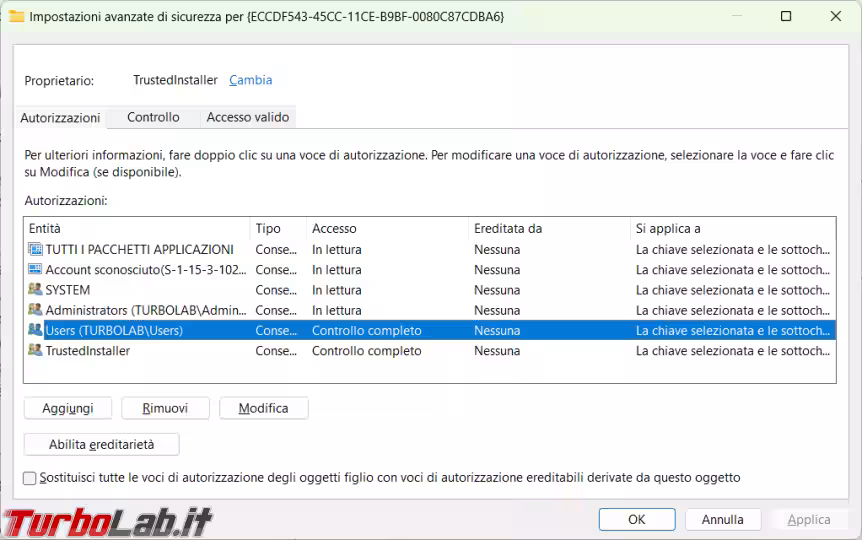Click the folder icon in the title bar

pyautogui.click(x=16, y=16)
